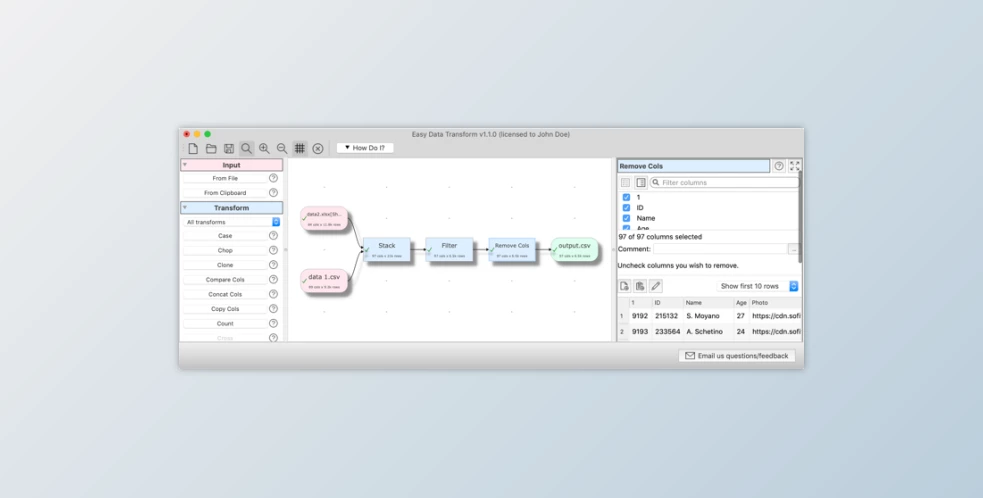Zoom in on the canvas
Screen dimensions: 983x498
click(264, 149)
